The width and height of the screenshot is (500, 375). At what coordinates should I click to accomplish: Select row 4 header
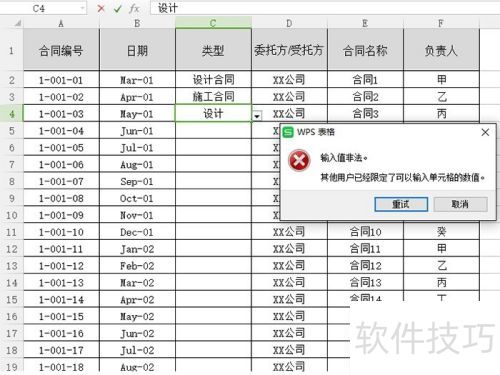pos(11,114)
